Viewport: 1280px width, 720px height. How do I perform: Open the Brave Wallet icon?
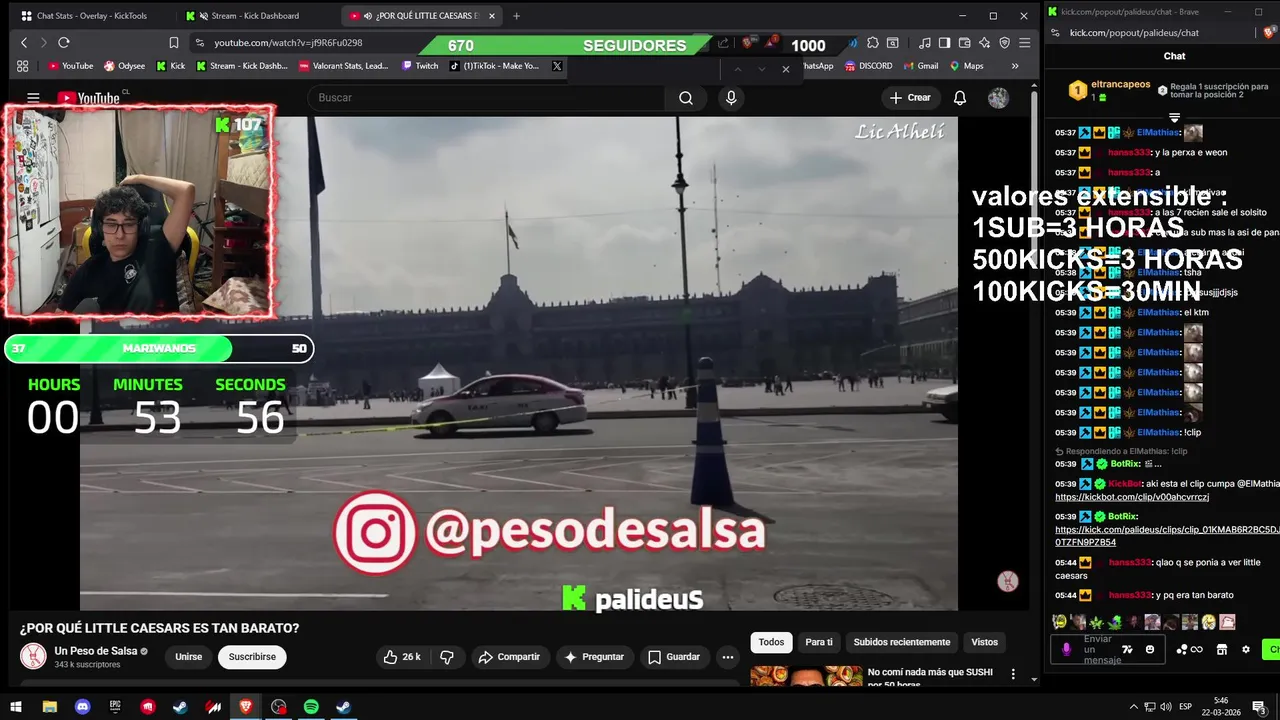965,43
